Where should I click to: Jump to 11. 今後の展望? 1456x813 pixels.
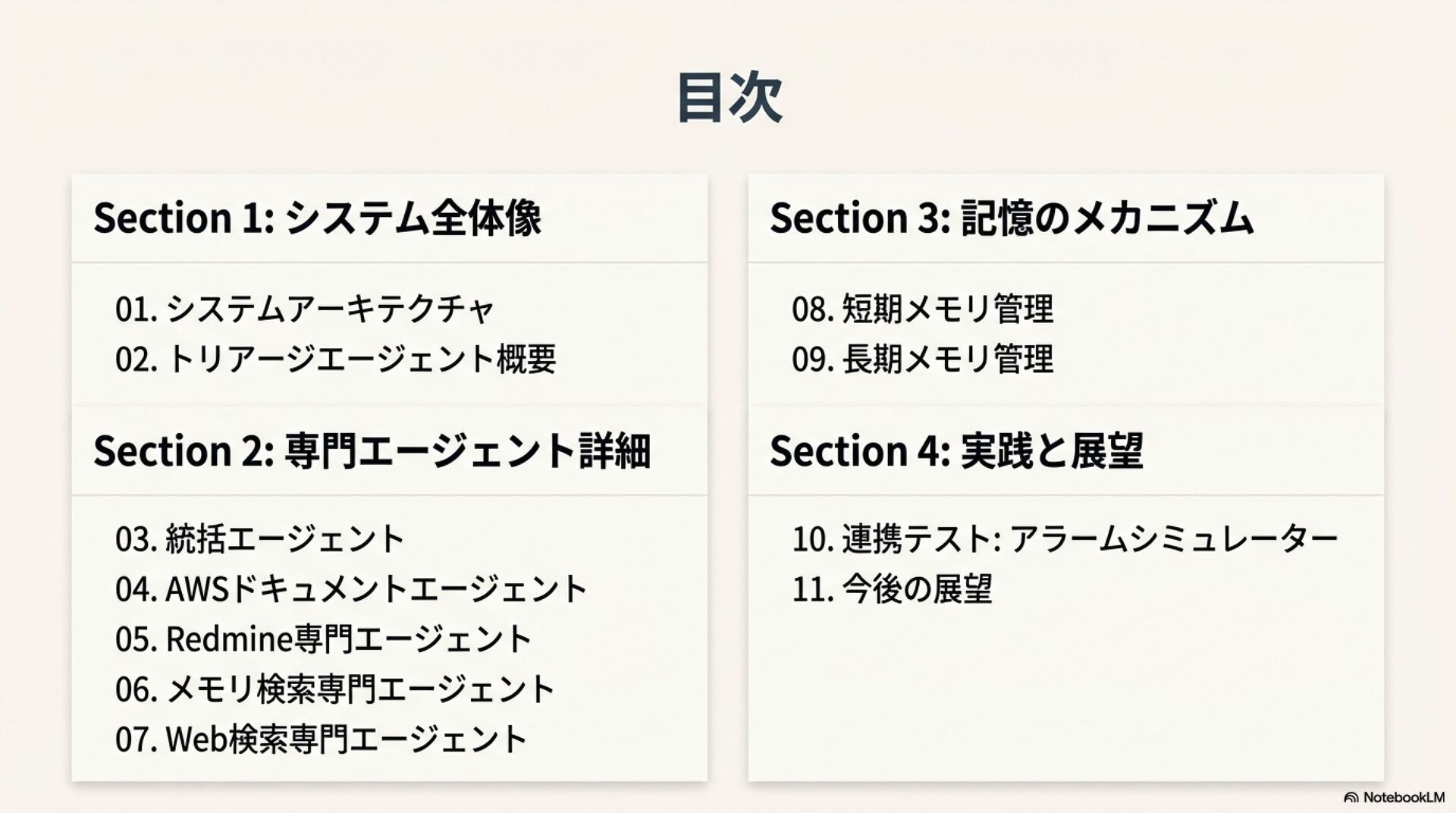pyautogui.click(x=892, y=589)
